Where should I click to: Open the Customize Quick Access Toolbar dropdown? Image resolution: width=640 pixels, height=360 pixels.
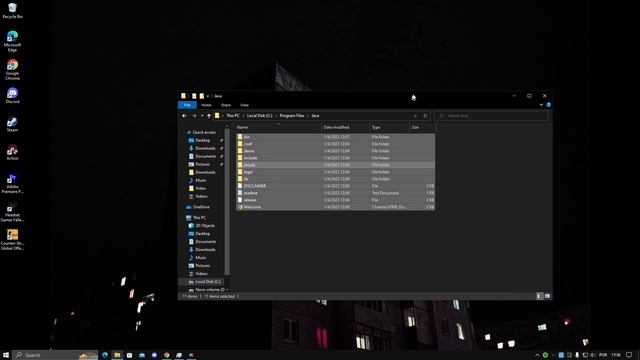(x=208, y=96)
